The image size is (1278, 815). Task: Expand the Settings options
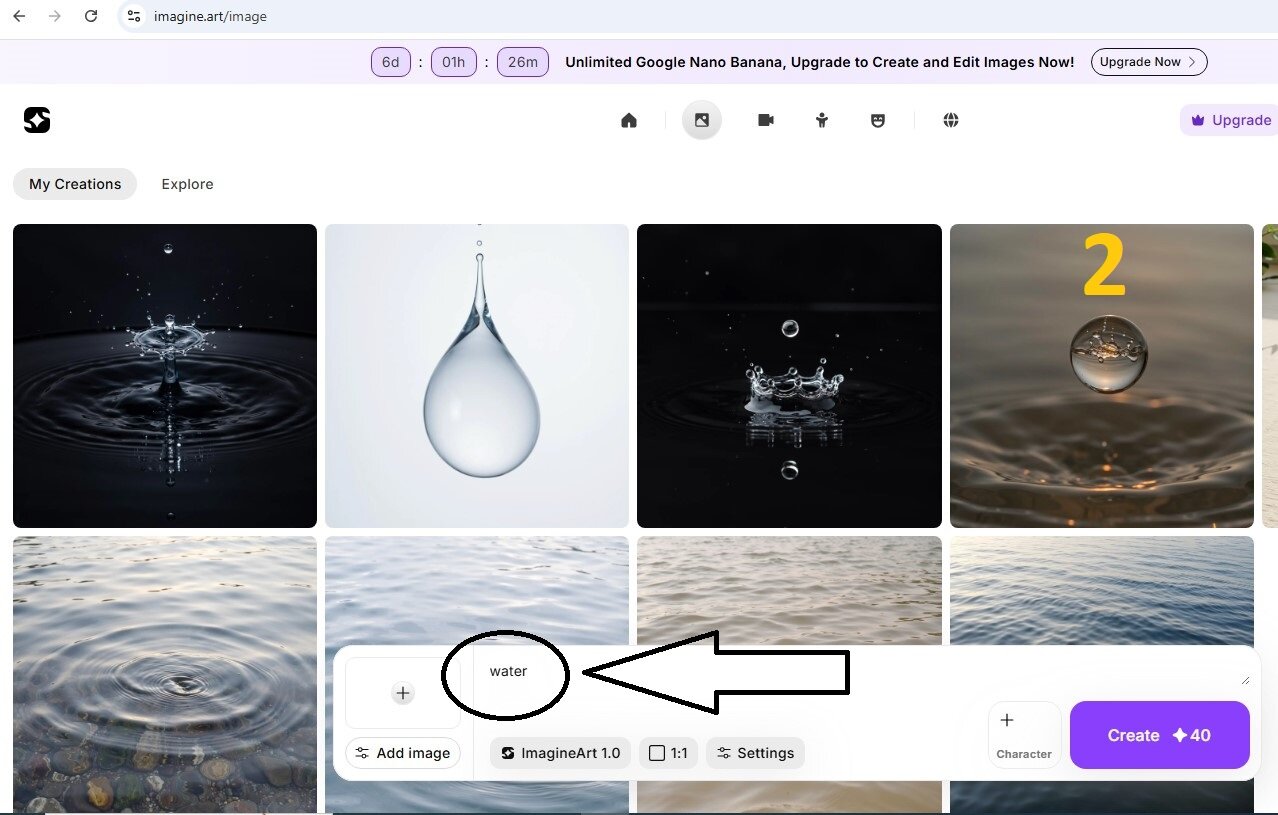point(755,753)
